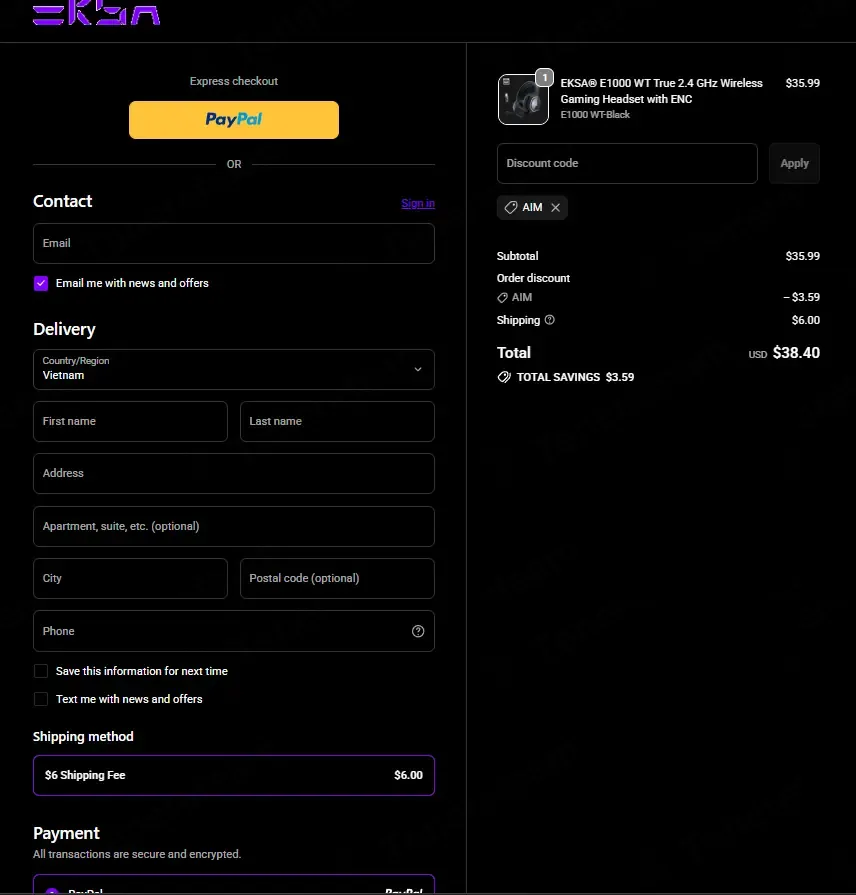Click the quantity badge on headset thumbnail

coord(544,77)
